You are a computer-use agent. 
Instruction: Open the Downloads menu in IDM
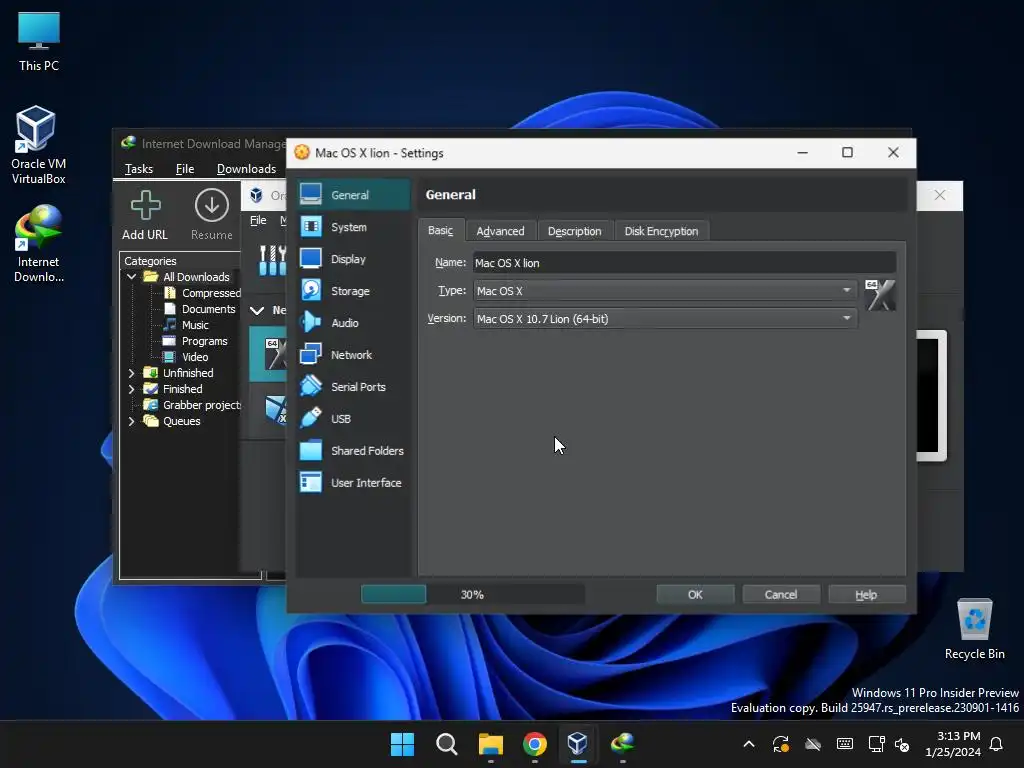click(246, 169)
